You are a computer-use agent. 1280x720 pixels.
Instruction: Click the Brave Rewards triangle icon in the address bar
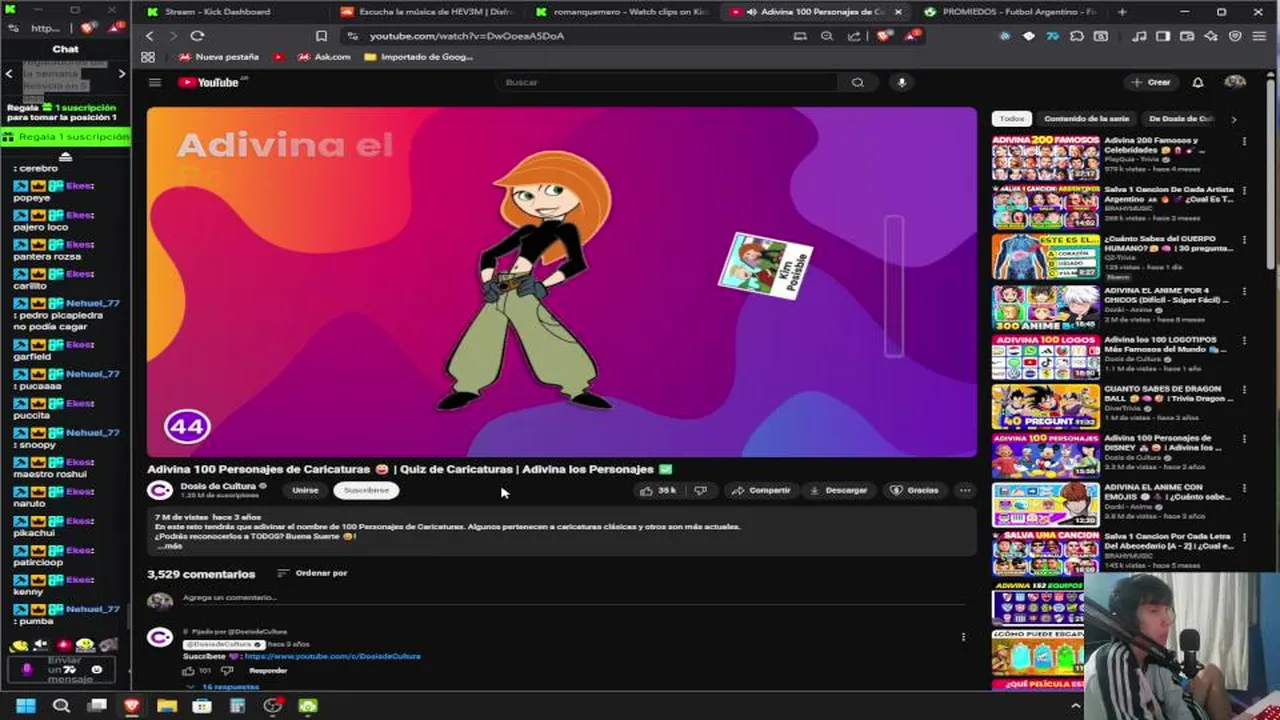913,36
